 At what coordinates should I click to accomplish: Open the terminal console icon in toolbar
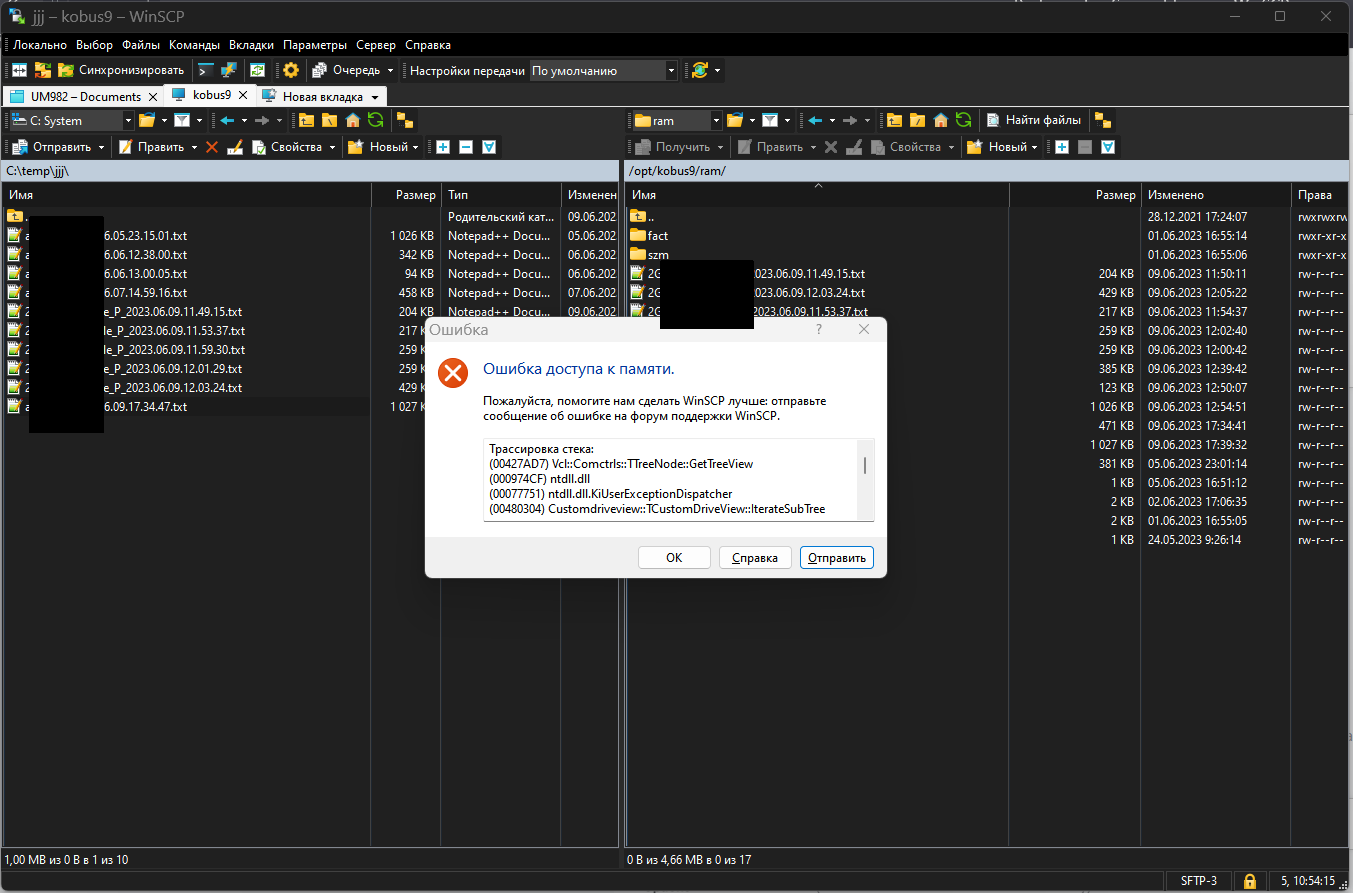(204, 70)
